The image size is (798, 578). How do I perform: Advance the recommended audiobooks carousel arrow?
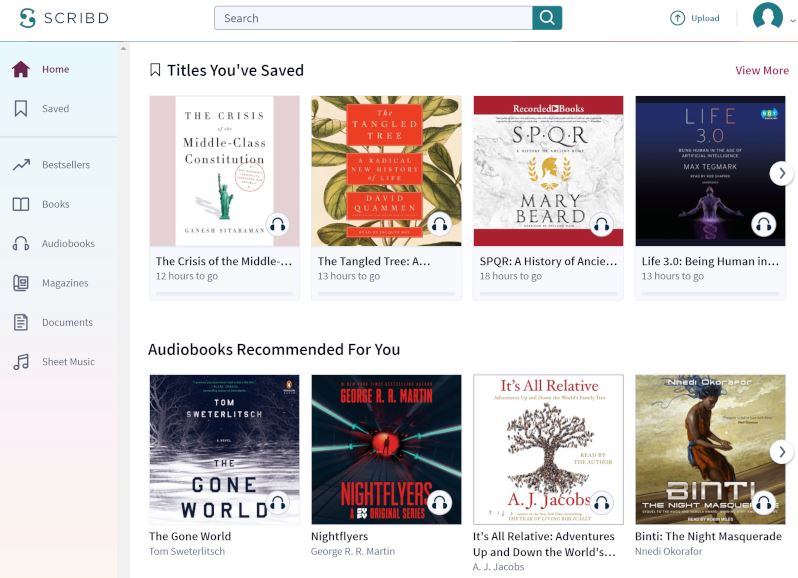782,452
